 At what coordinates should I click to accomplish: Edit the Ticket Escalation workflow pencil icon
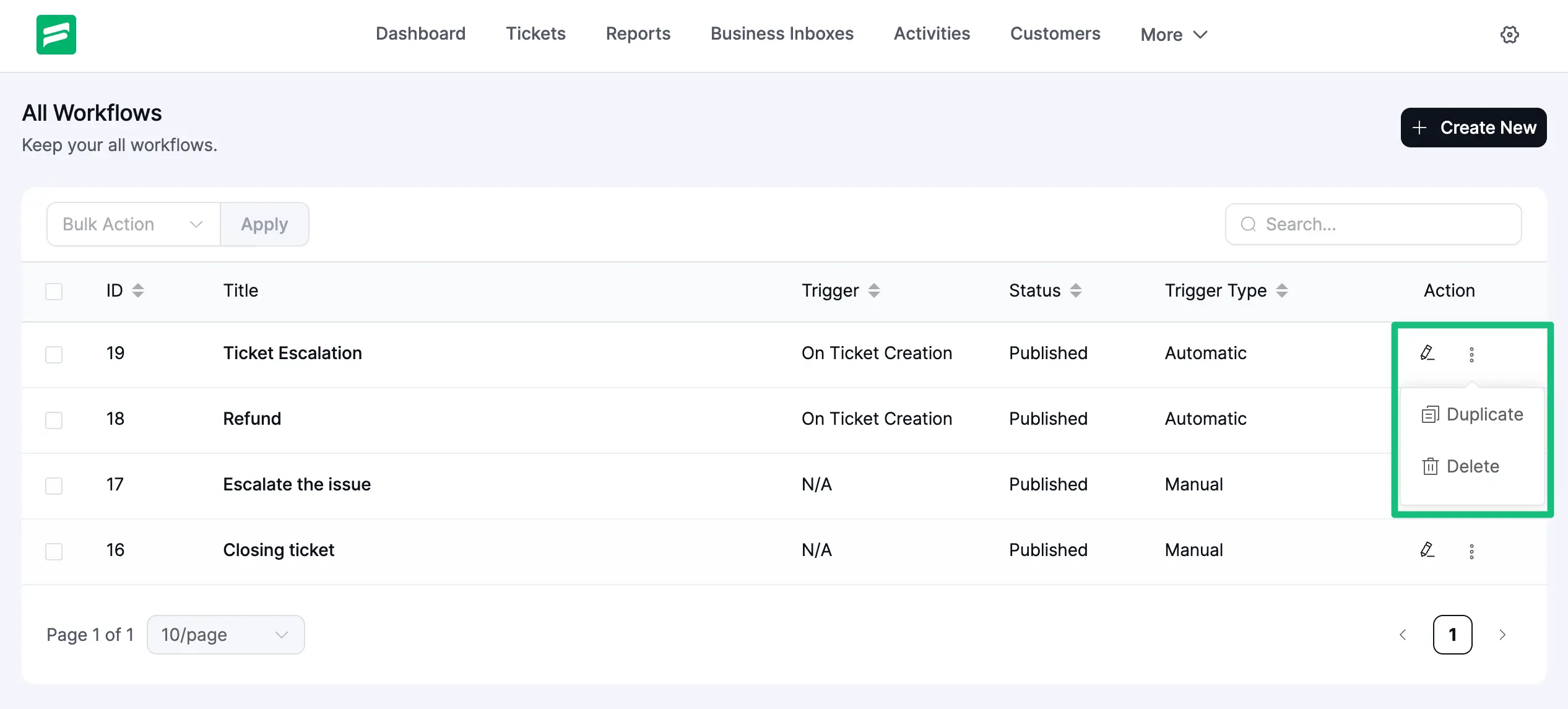coord(1427,353)
